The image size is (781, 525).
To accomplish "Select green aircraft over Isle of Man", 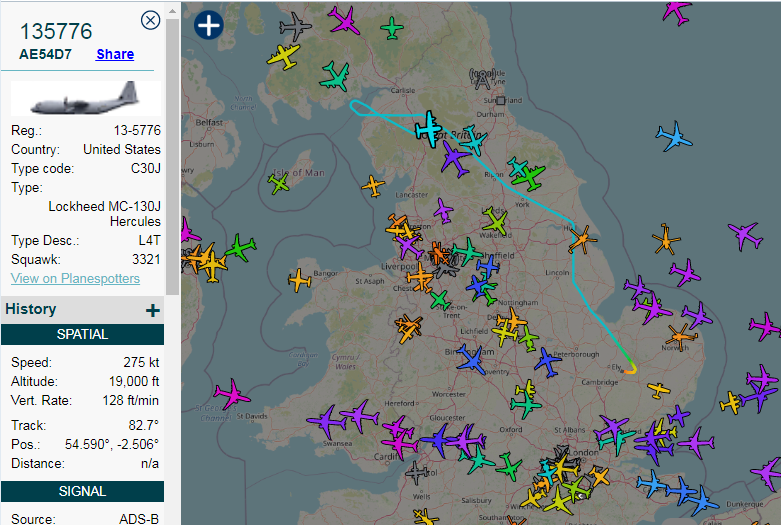I will (x=278, y=183).
